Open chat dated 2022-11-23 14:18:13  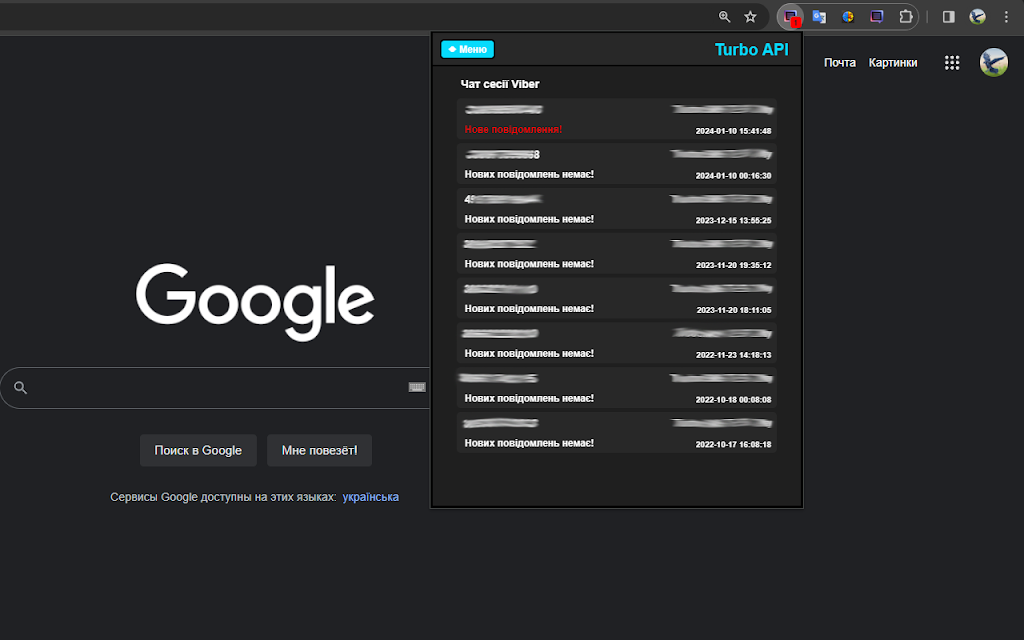[x=616, y=342]
